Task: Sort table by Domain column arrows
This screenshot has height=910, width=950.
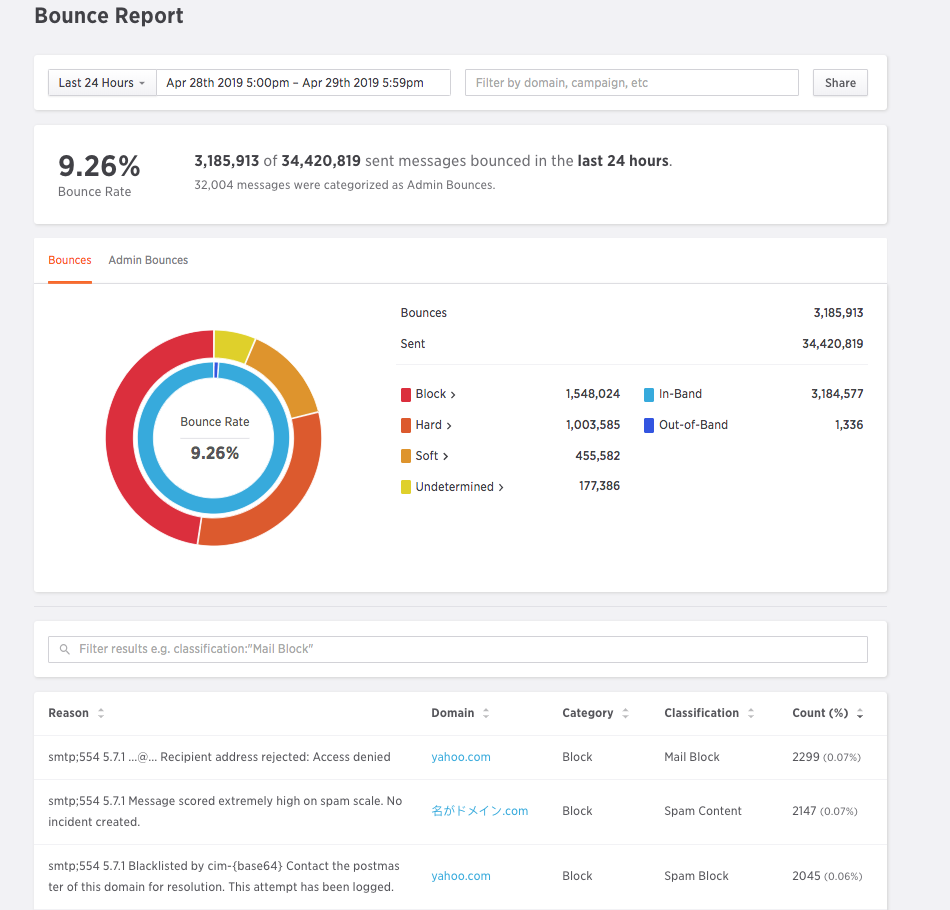Action: tap(486, 714)
